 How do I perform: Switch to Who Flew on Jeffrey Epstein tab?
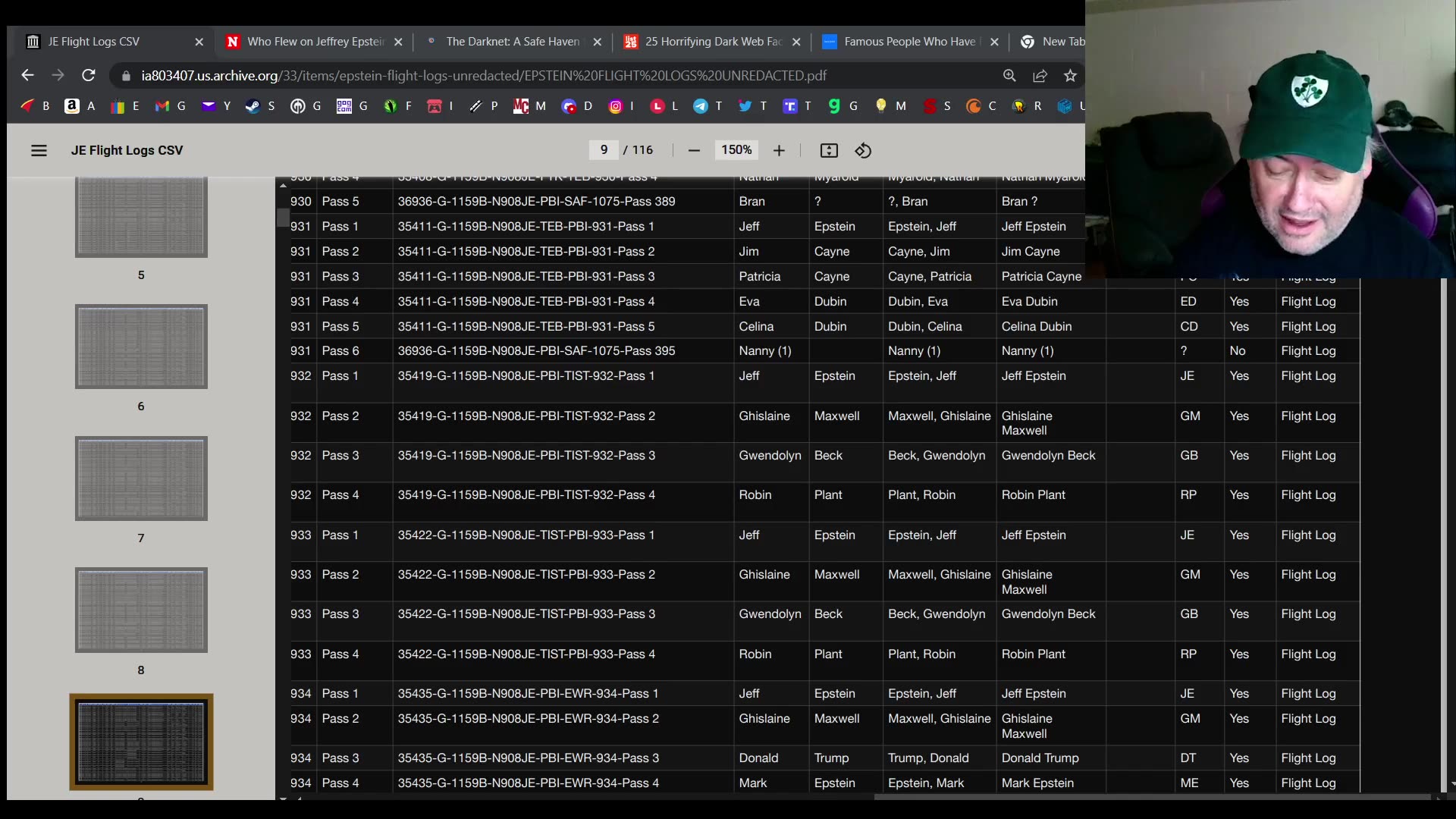click(x=315, y=42)
